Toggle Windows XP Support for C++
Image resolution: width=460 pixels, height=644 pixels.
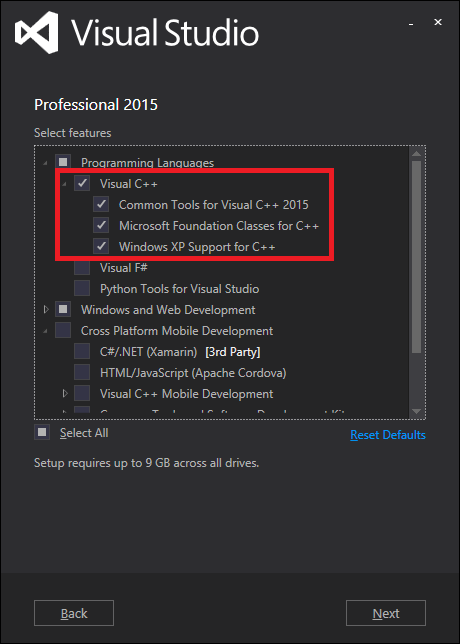click(x=101, y=246)
